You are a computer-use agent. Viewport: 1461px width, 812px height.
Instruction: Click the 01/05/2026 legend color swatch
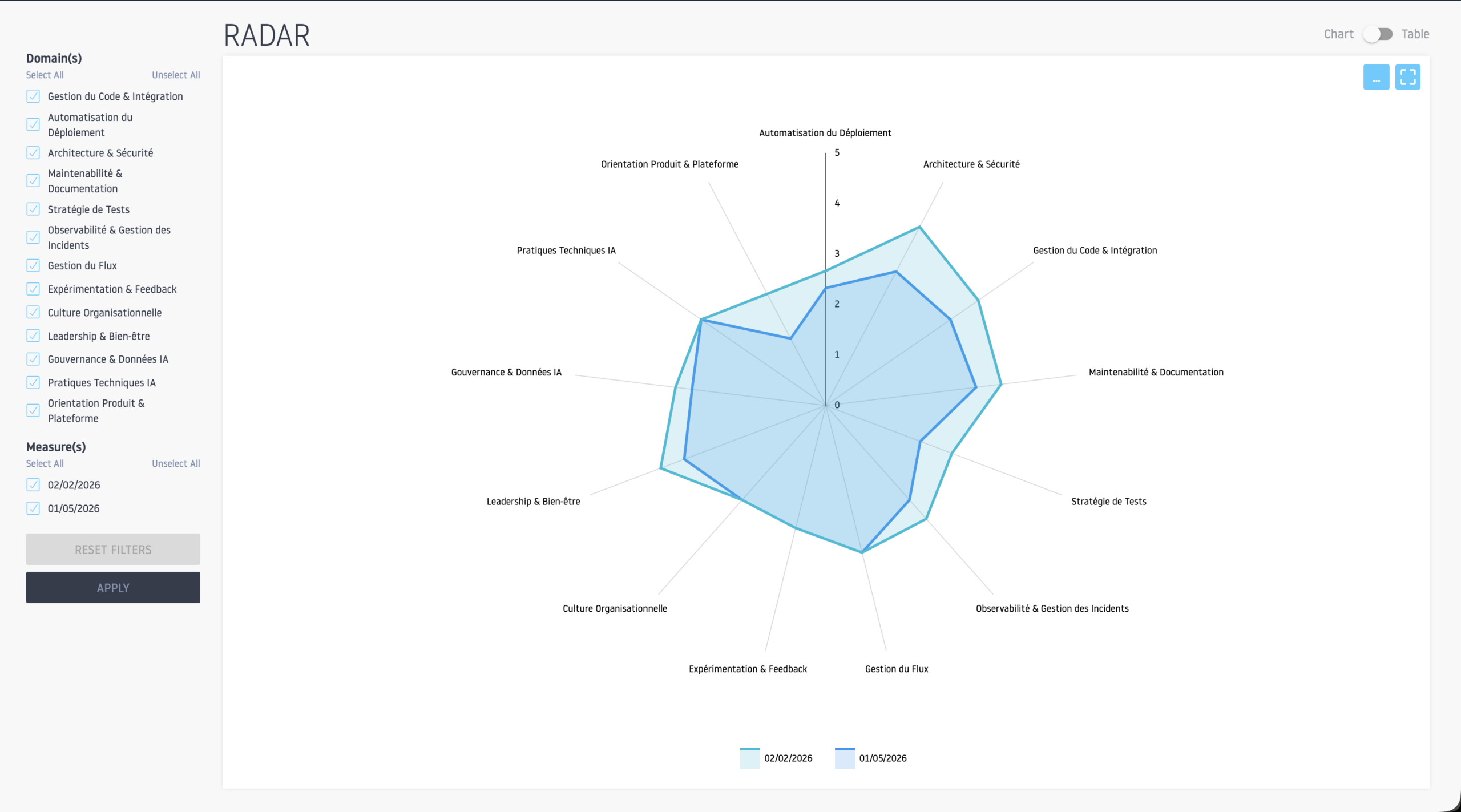click(844, 758)
